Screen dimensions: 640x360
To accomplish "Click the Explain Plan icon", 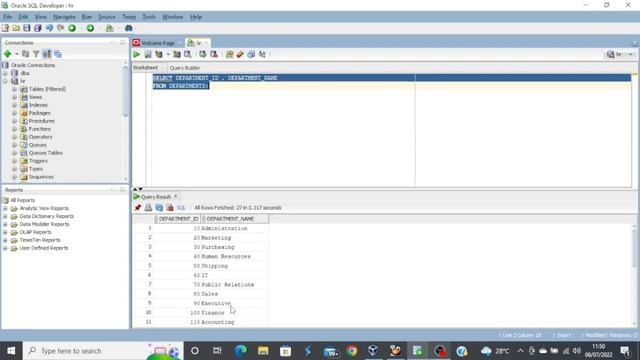I will 159,54.
